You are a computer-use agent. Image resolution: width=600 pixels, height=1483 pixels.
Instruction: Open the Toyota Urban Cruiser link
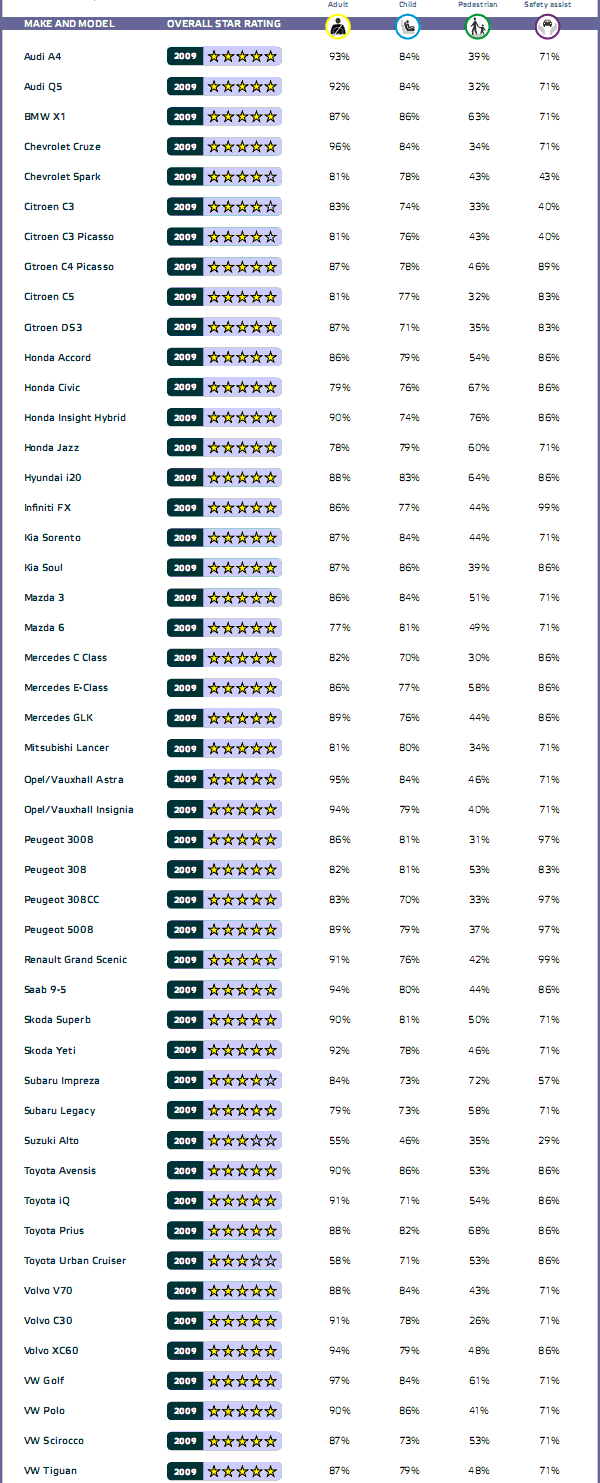tap(75, 1261)
